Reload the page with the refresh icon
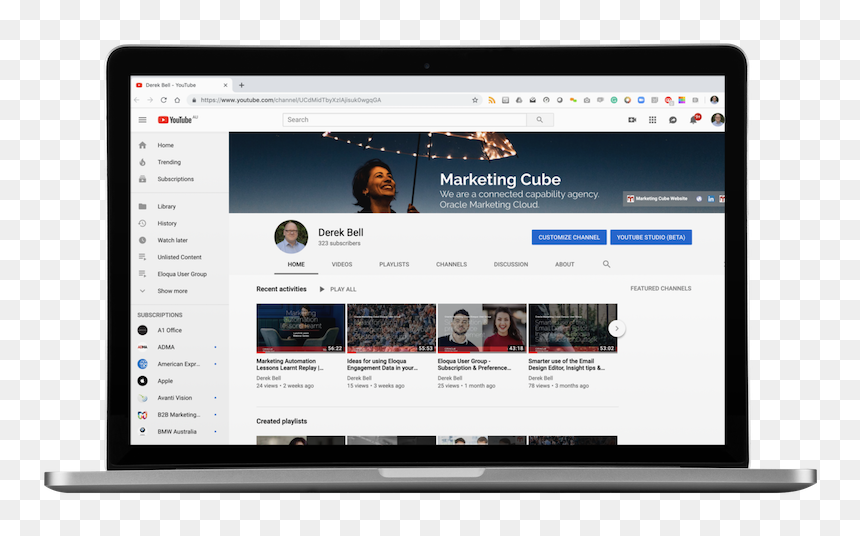This screenshot has height=536, width=860. [163, 100]
